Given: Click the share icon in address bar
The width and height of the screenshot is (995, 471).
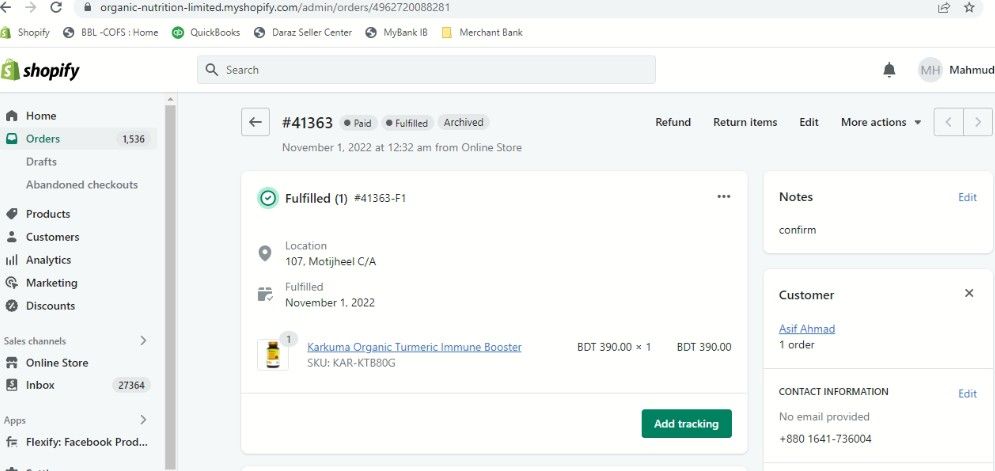Looking at the screenshot, I should pos(944,8).
